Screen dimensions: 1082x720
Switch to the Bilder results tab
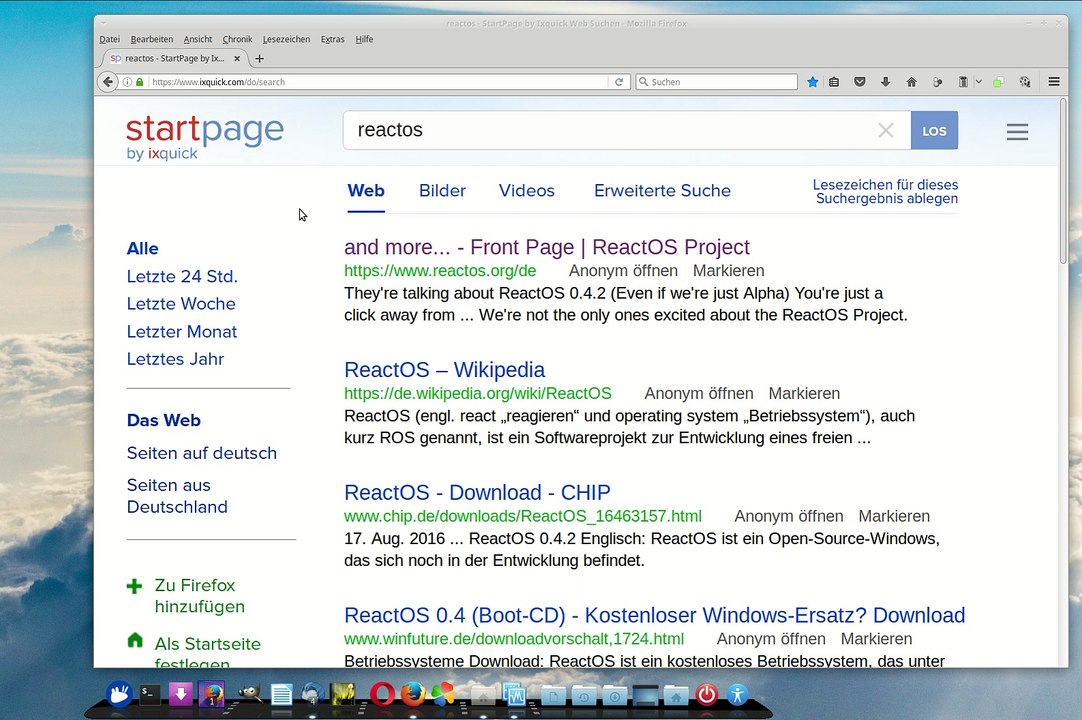(x=442, y=191)
